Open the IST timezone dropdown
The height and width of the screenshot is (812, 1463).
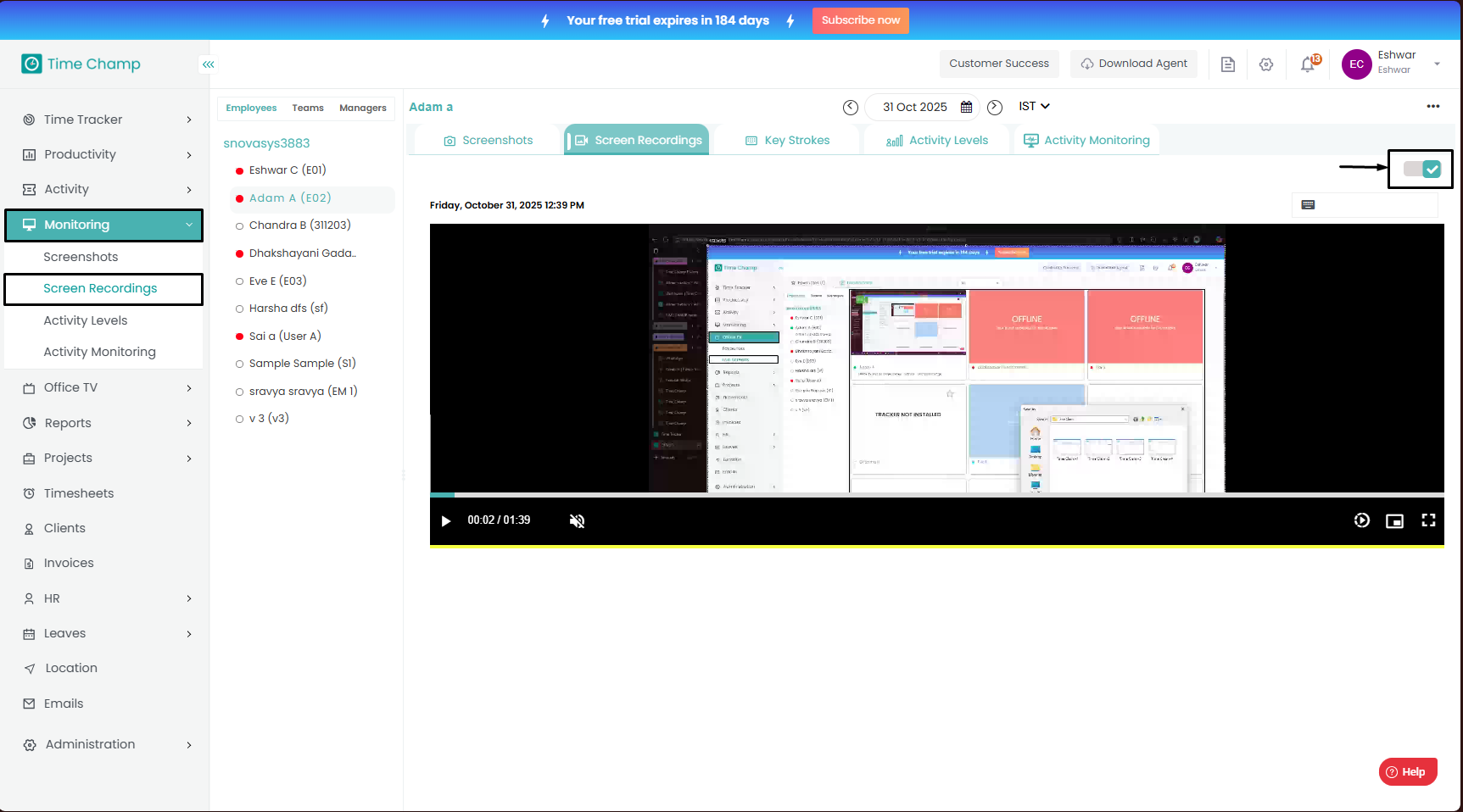click(x=1035, y=106)
